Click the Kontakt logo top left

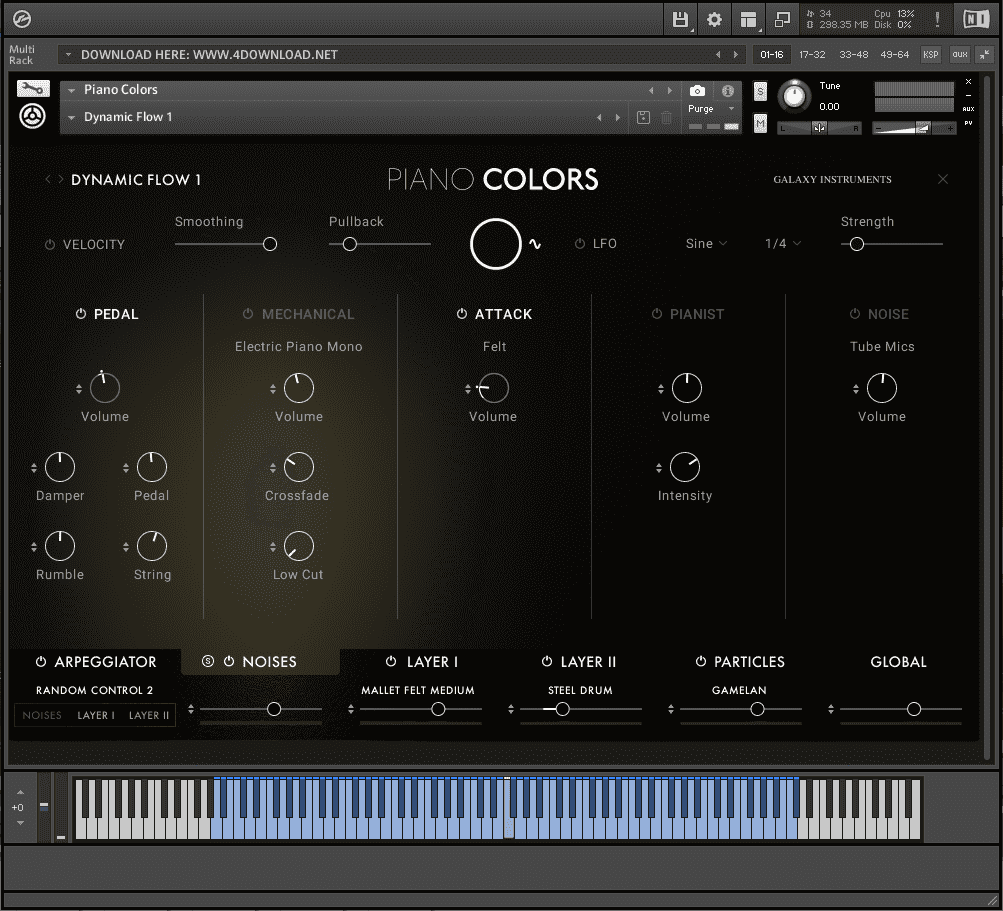tap(22, 19)
